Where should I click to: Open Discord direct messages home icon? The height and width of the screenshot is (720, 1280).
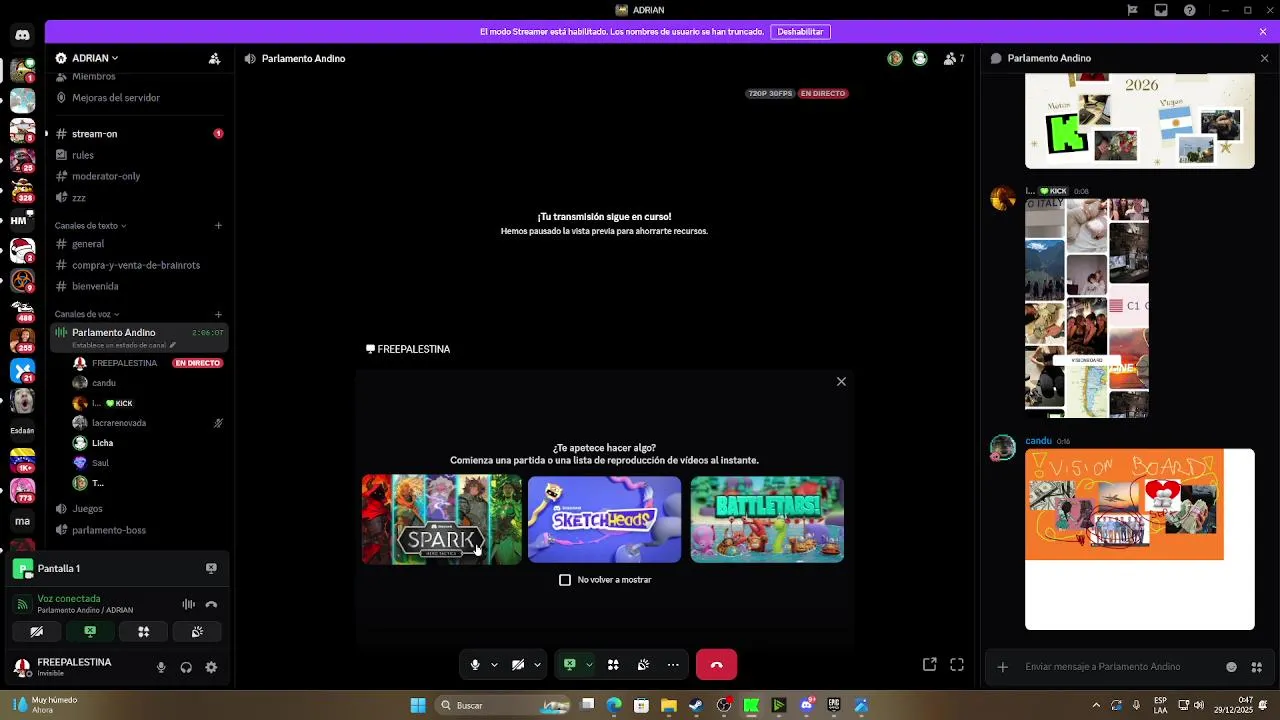[22, 35]
